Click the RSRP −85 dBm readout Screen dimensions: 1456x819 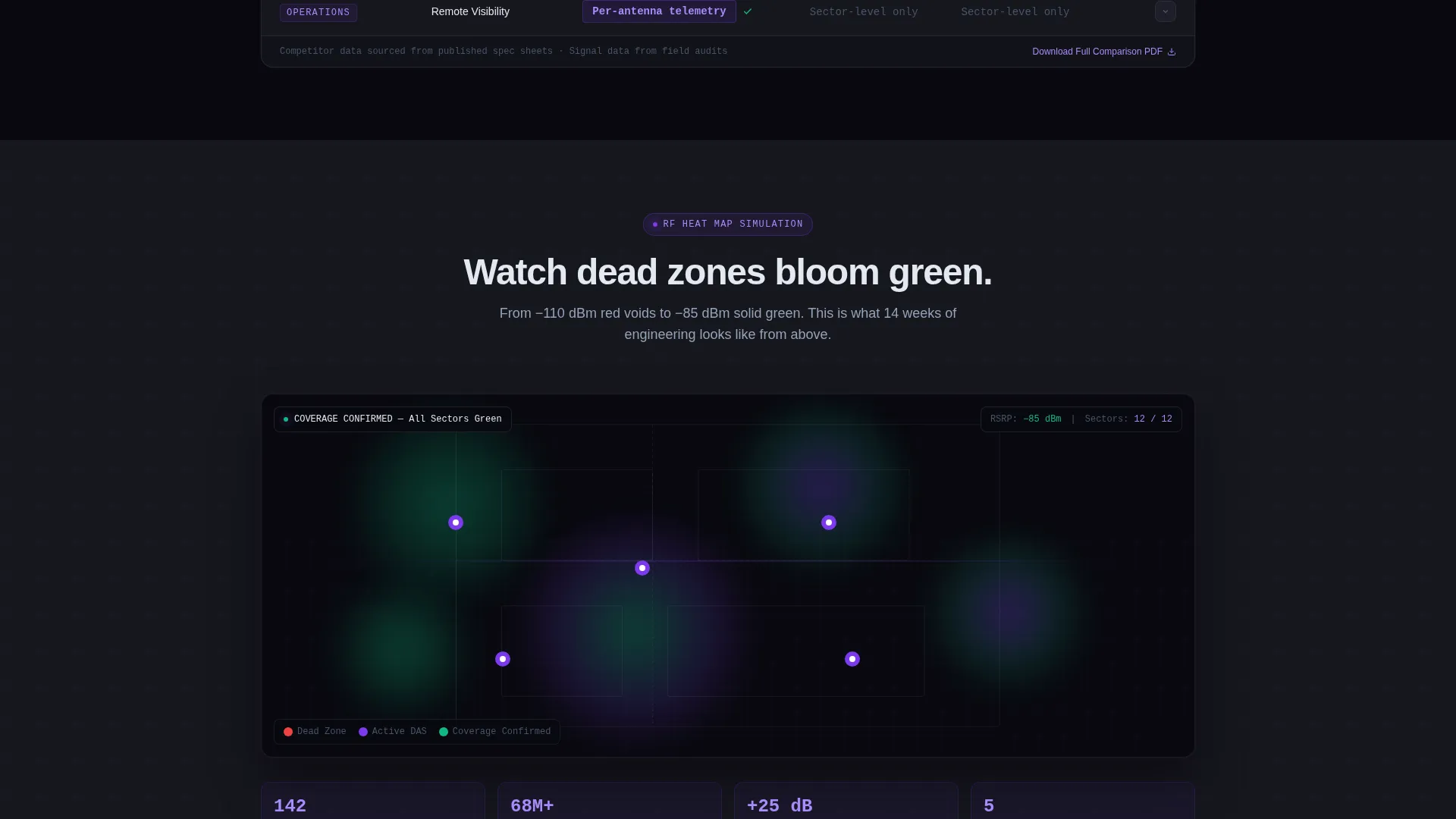click(x=1025, y=419)
